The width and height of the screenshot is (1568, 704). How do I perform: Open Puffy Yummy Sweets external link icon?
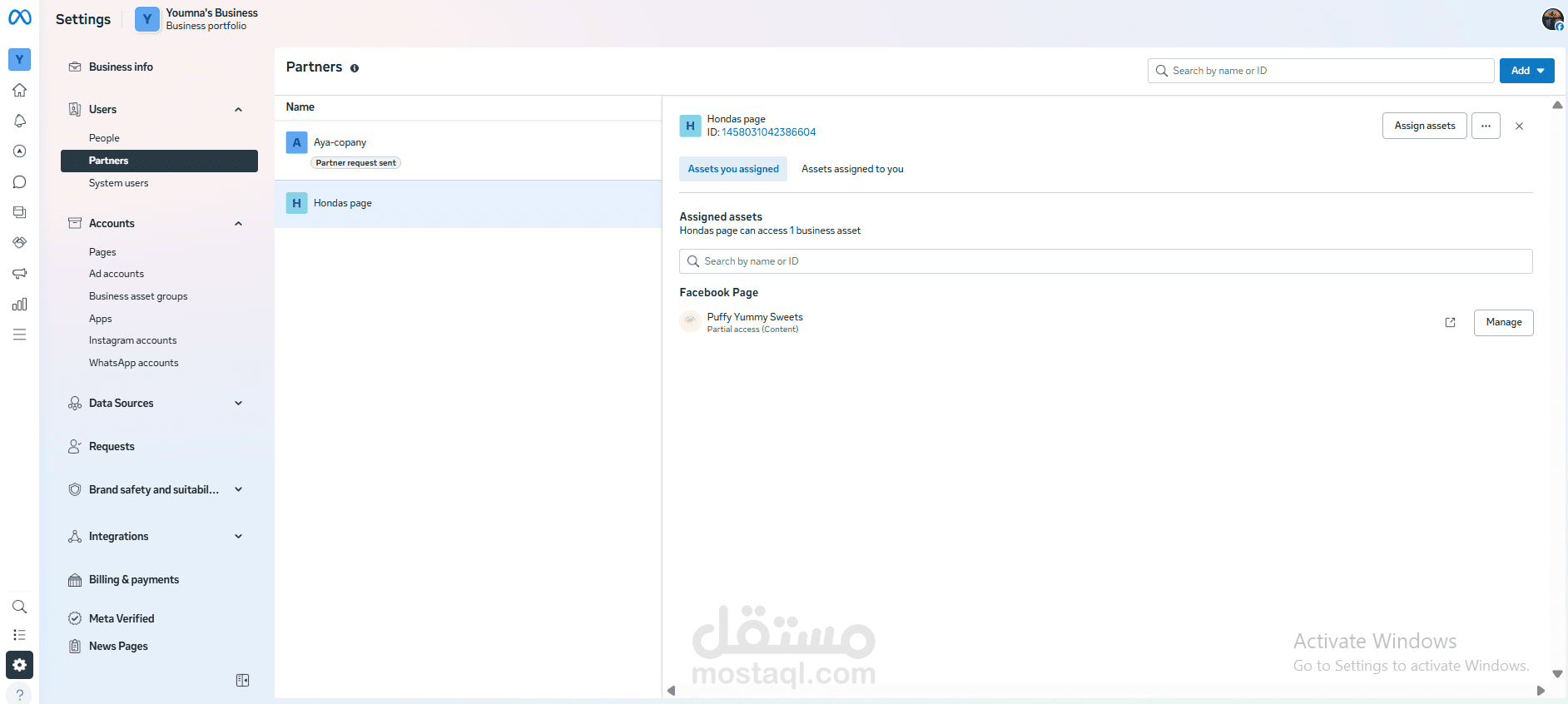[x=1450, y=322]
